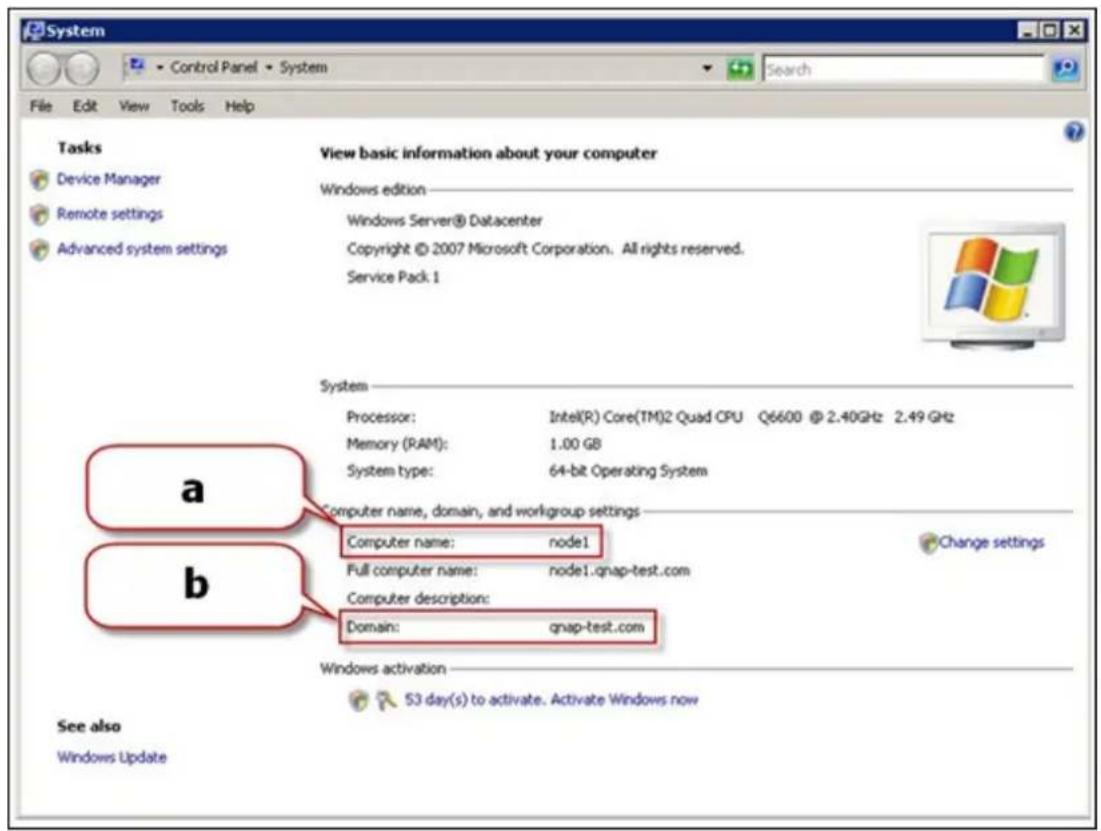Click the Change settings link
The image size is (1101, 831).
(991, 542)
